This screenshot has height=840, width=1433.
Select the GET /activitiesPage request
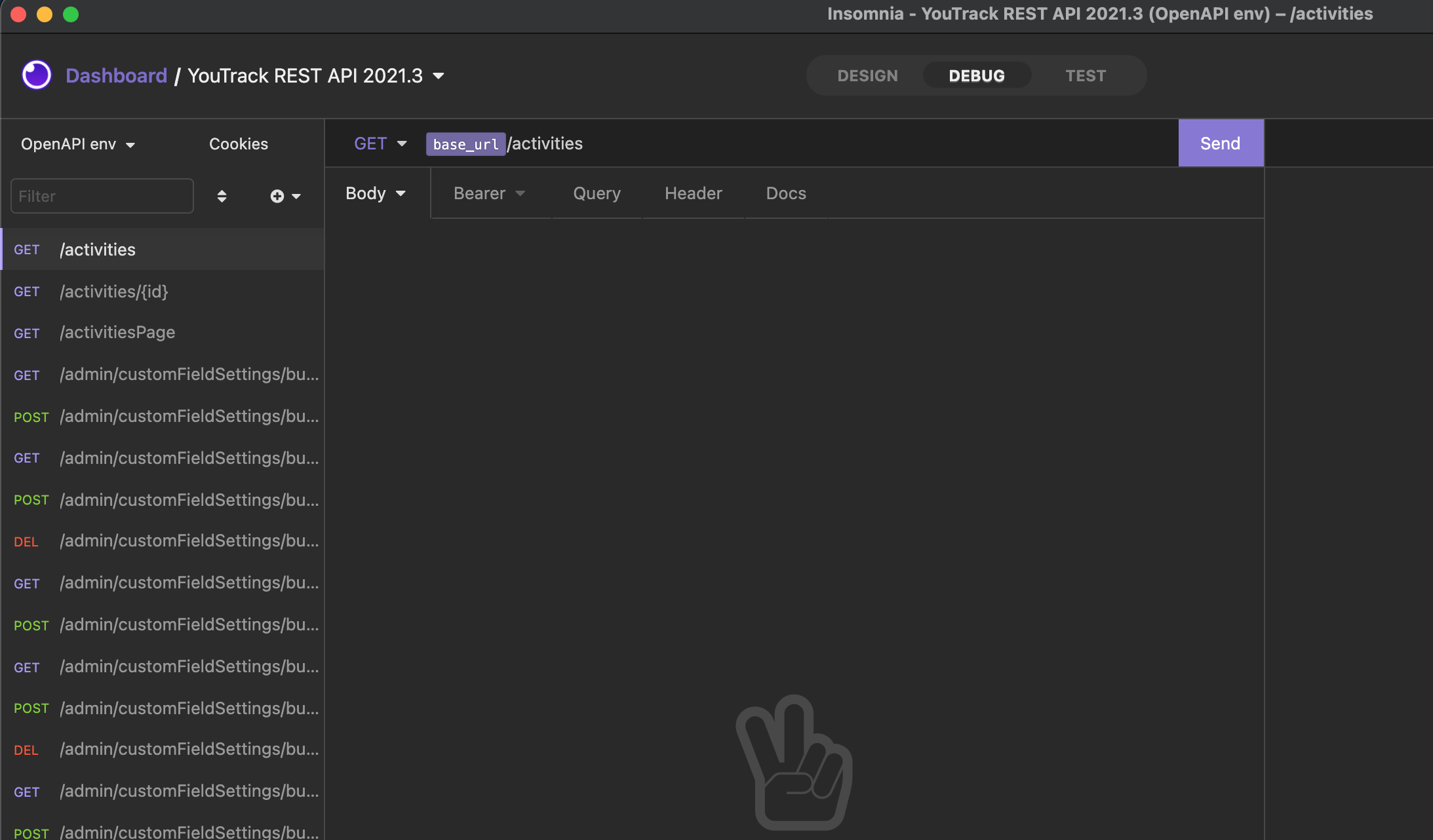163,333
